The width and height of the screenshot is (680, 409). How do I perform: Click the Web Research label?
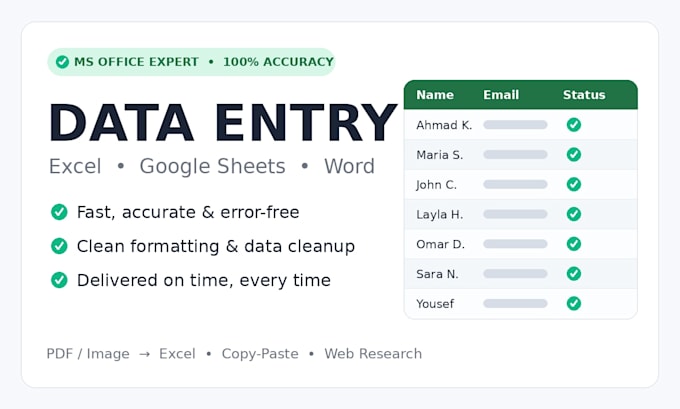click(373, 353)
